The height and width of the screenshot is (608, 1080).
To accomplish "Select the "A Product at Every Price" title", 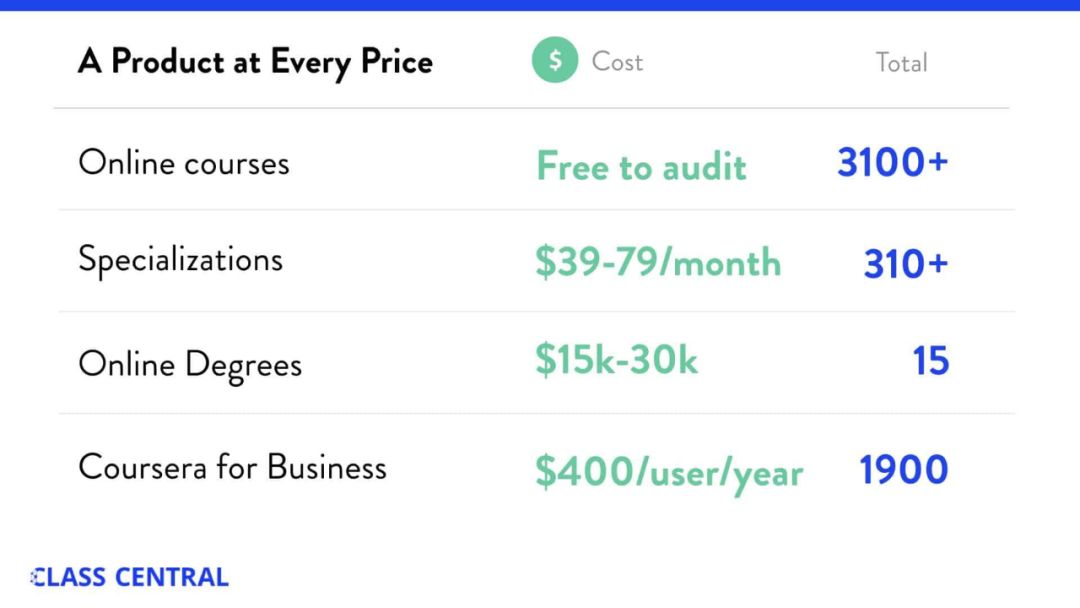I will pos(255,62).
